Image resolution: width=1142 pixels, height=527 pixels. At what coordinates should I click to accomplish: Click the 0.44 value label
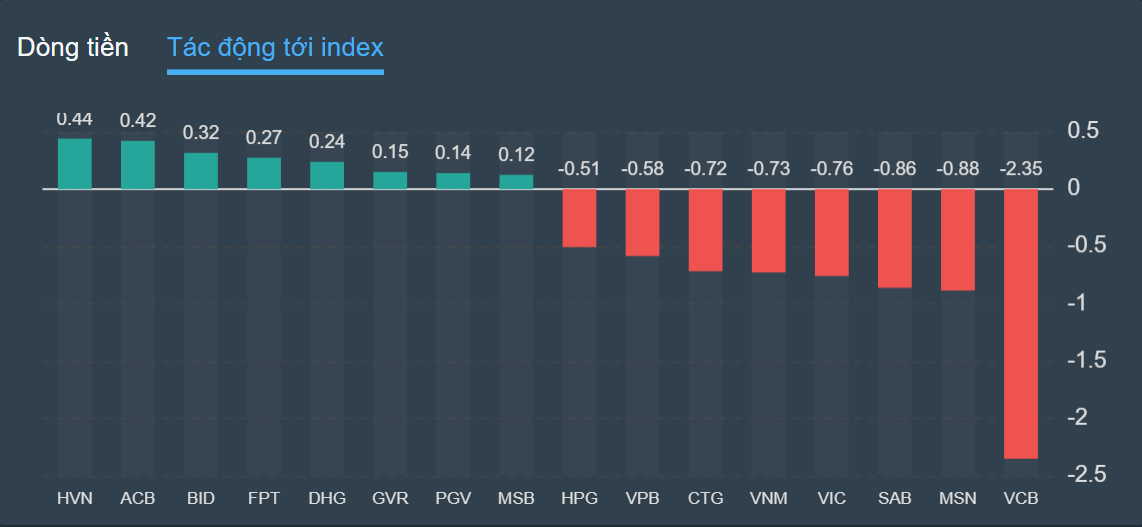pyautogui.click(x=75, y=120)
